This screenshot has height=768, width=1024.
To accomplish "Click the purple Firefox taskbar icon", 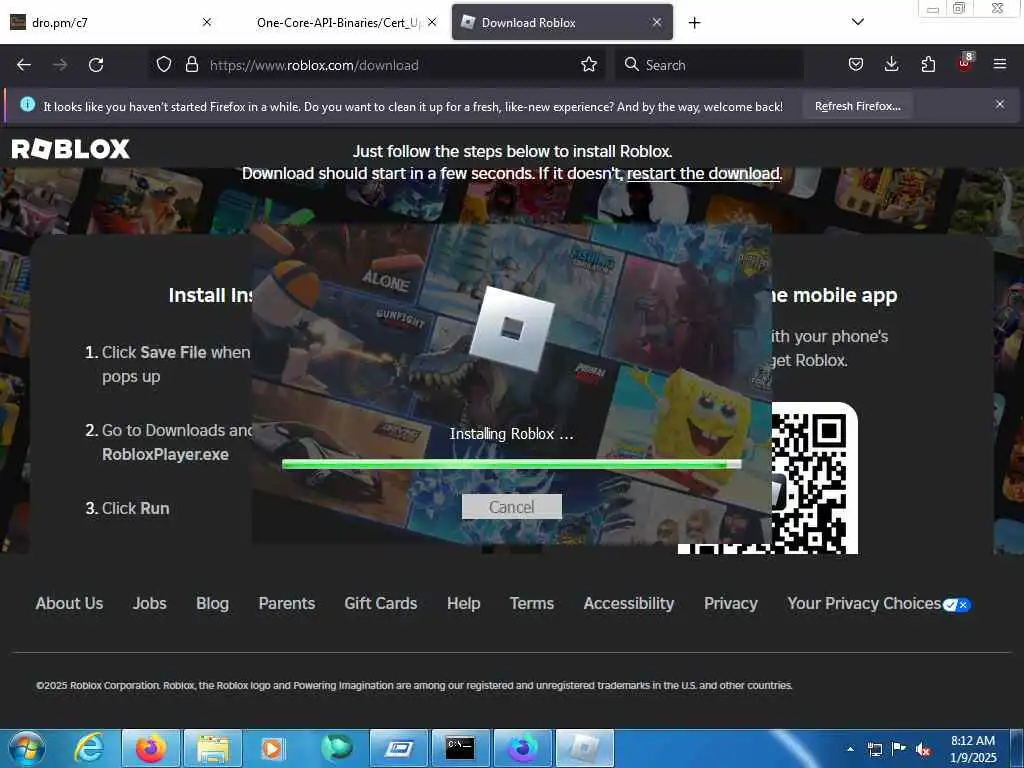I will [x=522, y=748].
